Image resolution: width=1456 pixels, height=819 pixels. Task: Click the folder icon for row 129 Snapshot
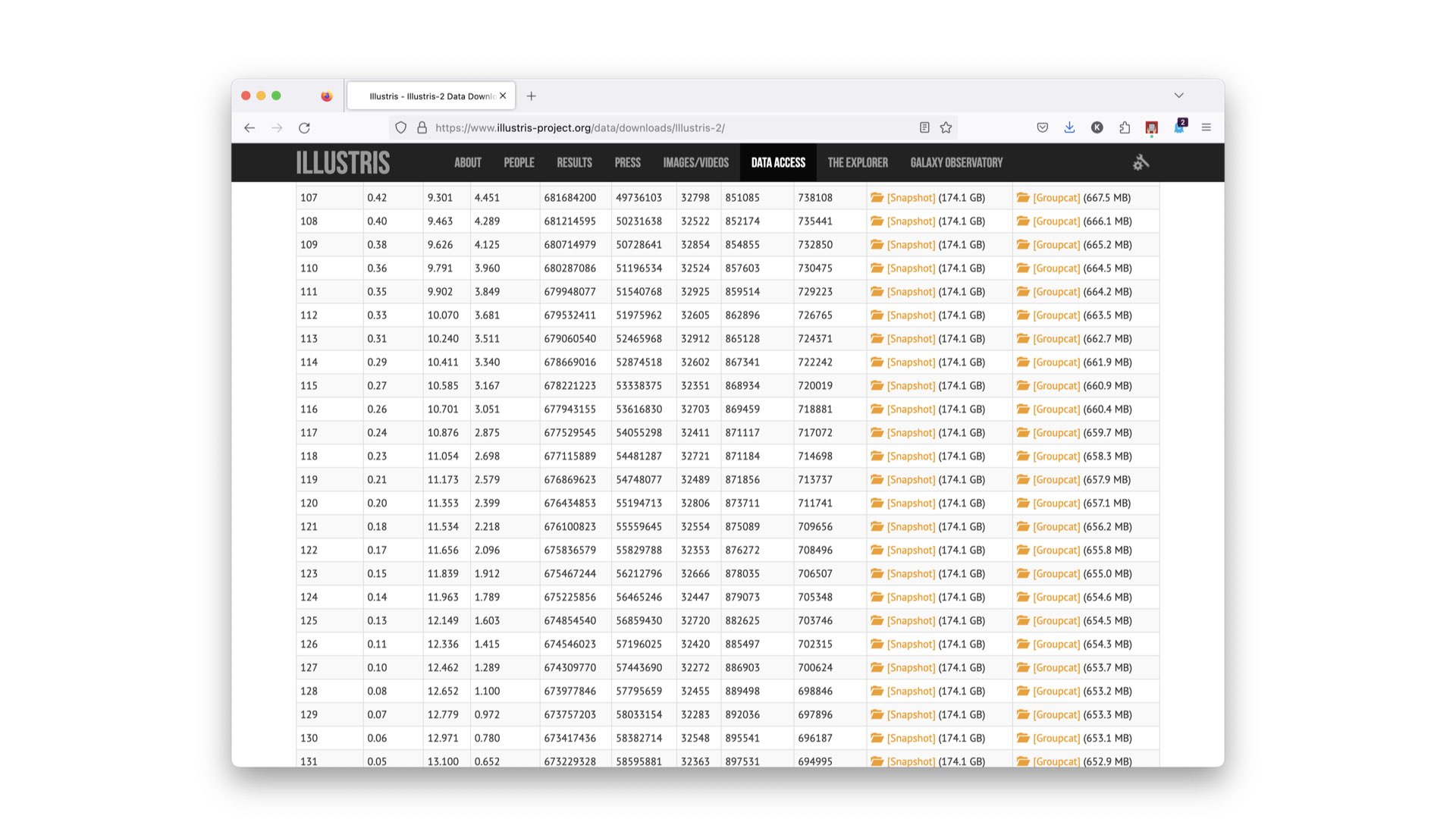click(877, 715)
